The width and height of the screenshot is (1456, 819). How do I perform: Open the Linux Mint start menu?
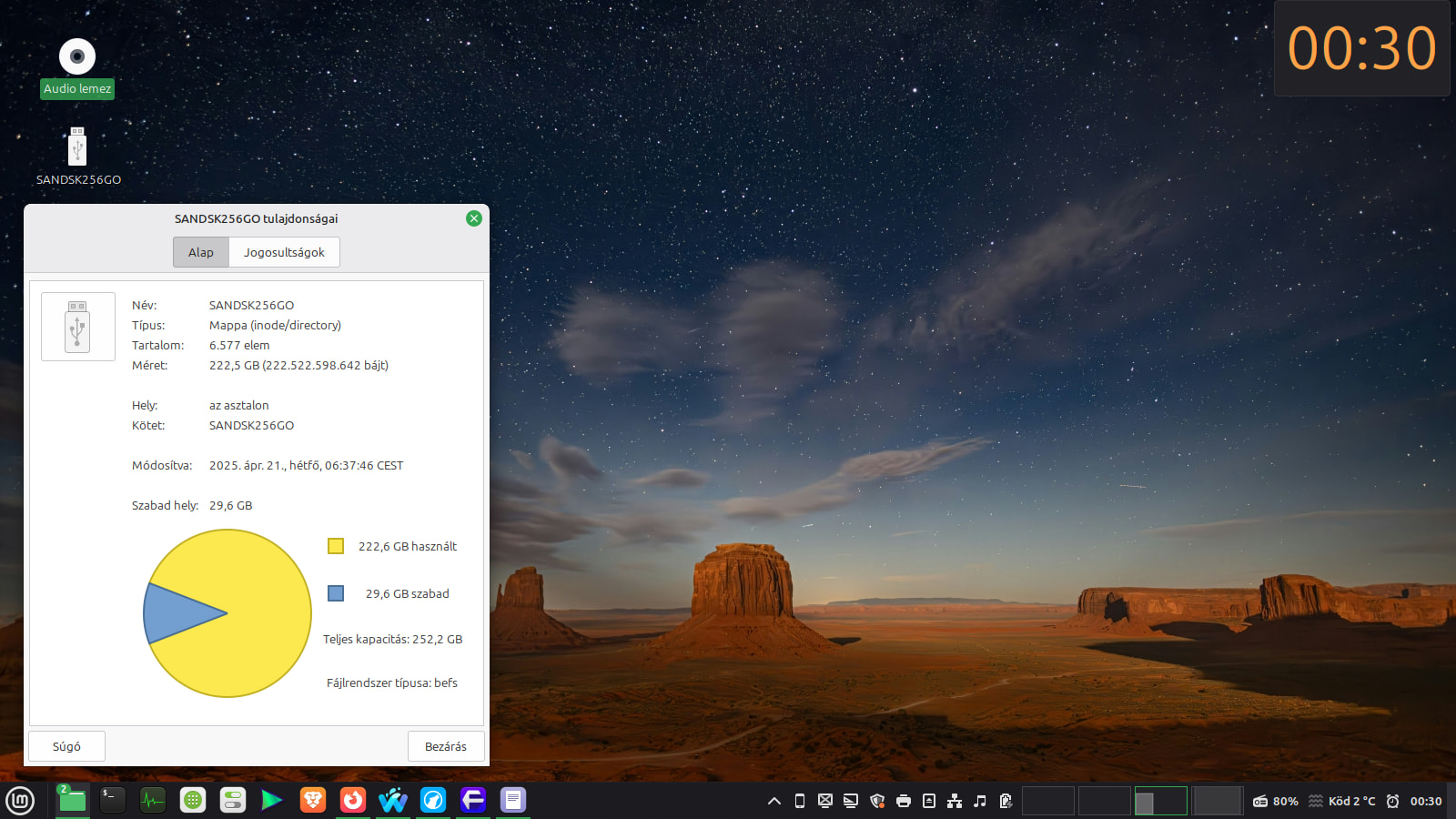coord(20,801)
